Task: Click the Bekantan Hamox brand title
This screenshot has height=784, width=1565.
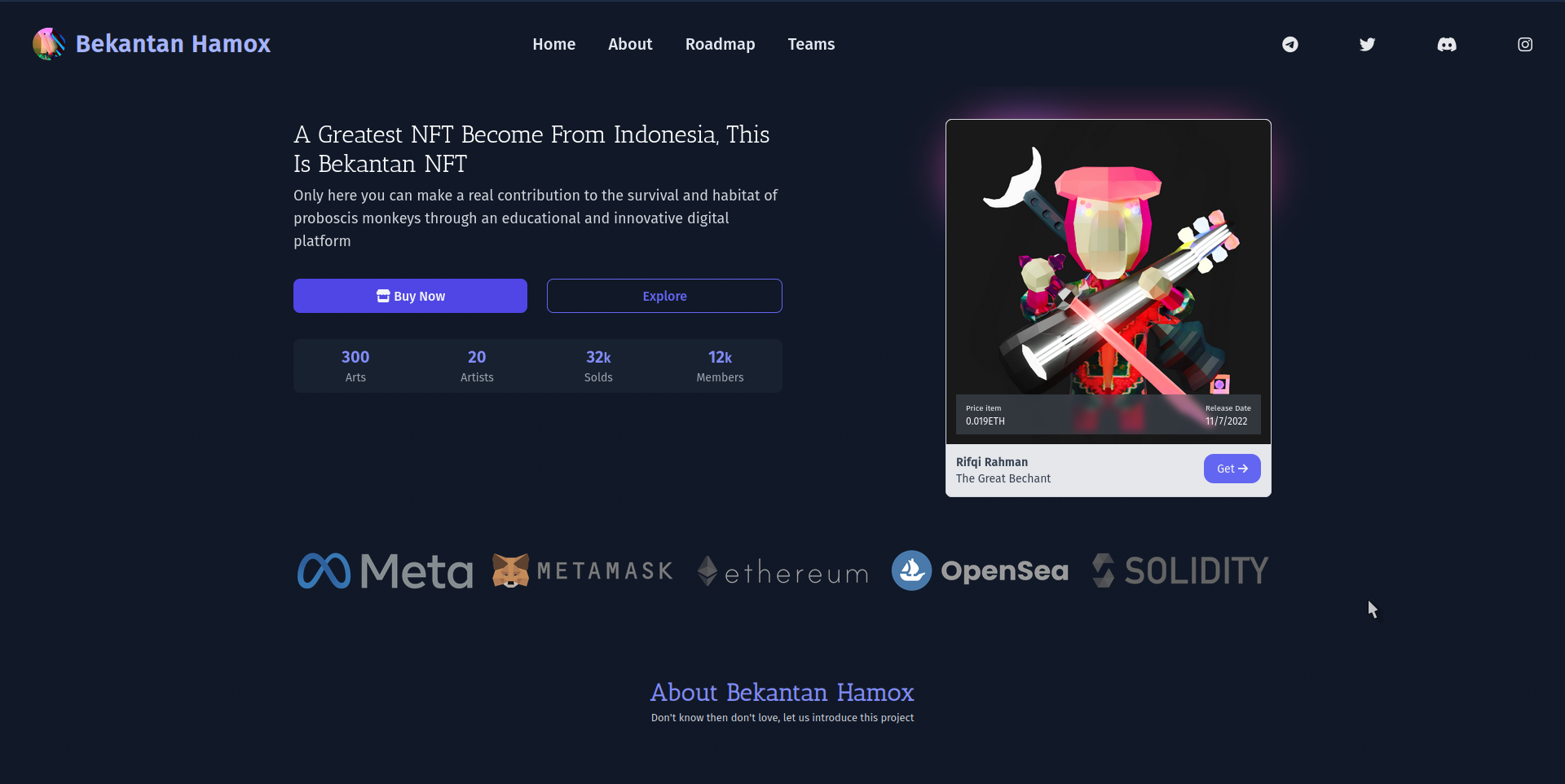Action: pos(173,44)
